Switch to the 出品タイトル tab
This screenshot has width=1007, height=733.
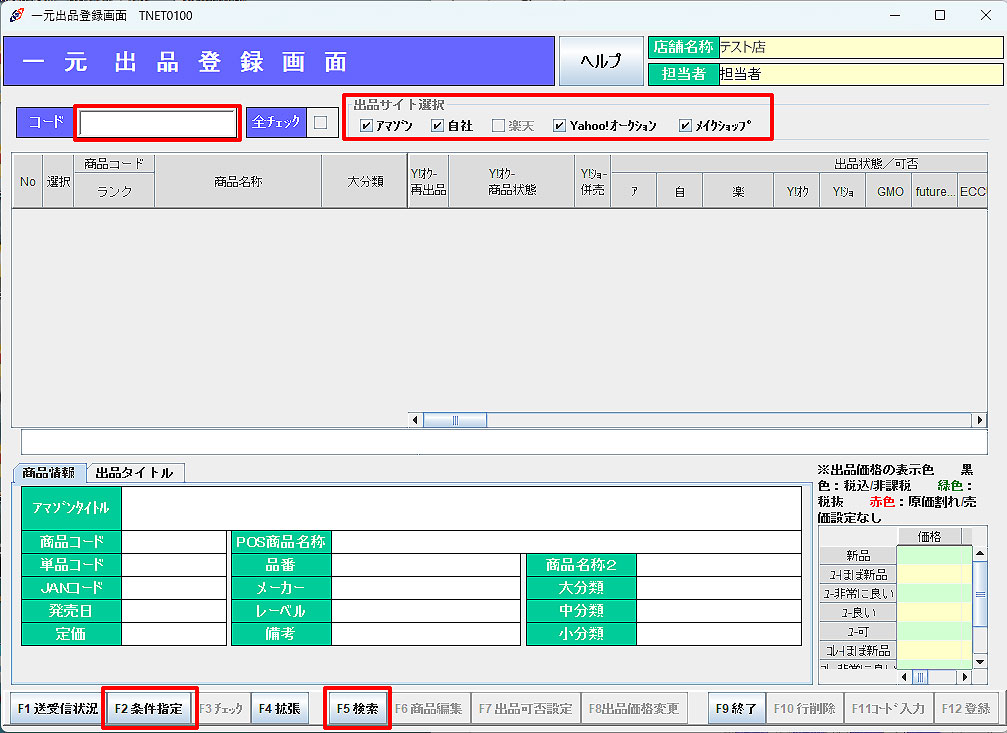tap(134, 473)
